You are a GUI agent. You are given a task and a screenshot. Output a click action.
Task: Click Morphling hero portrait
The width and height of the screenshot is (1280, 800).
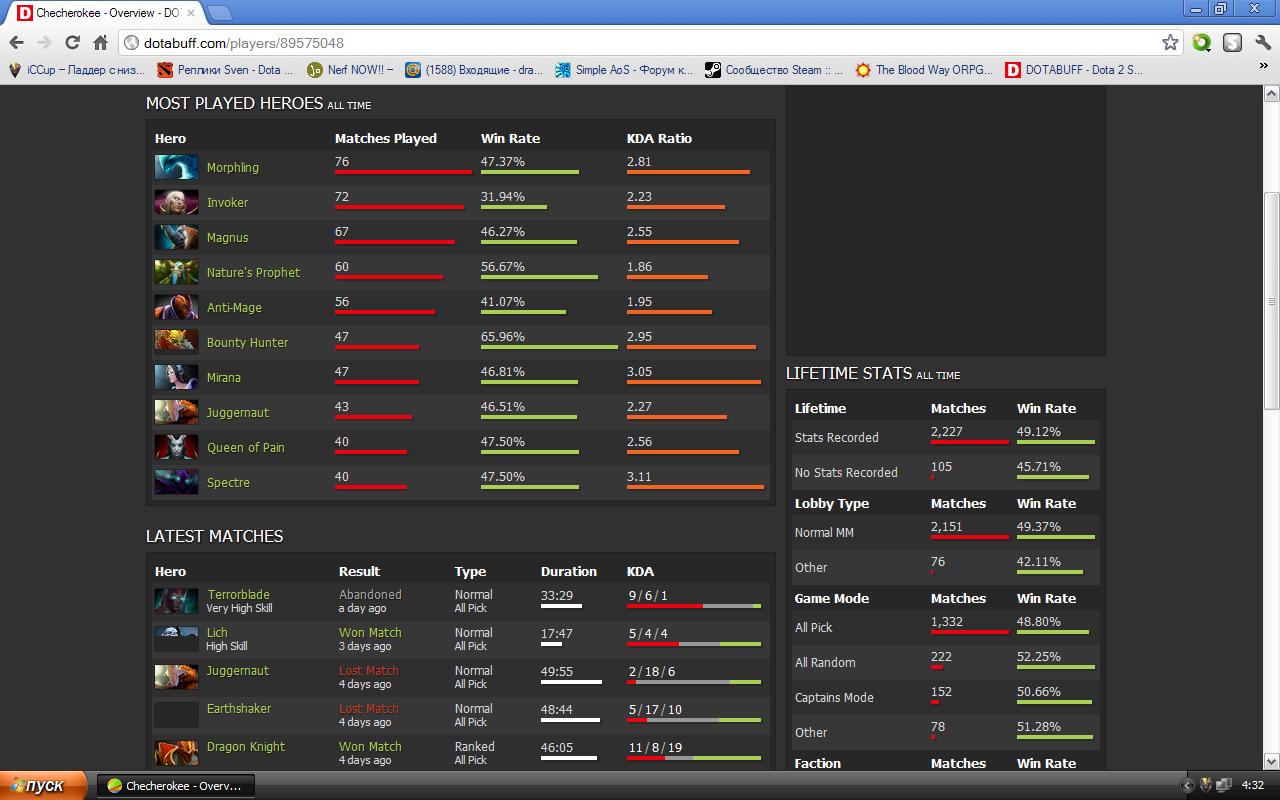pyautogui.click(x=176, y=167)
